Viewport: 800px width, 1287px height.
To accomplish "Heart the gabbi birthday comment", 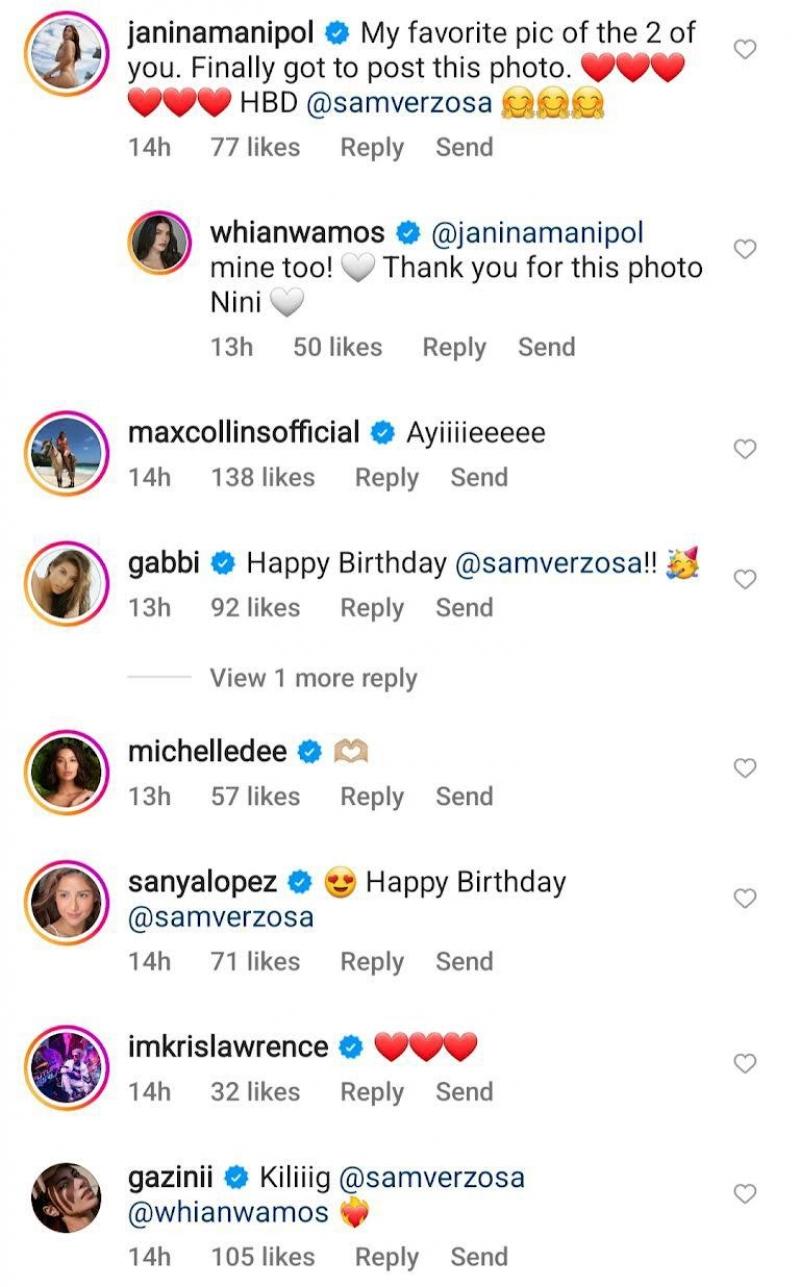I will (745, 579).
